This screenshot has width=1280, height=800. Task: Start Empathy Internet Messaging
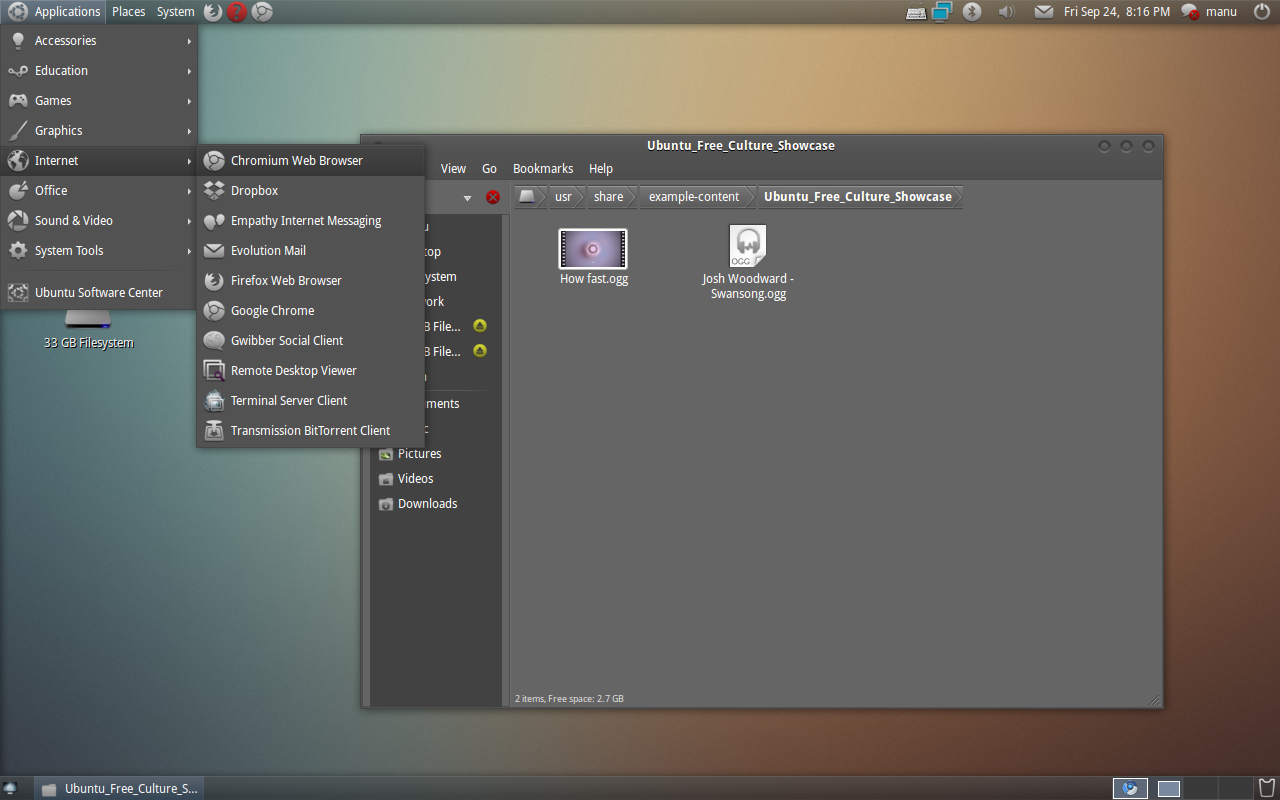[x=310, y=220]
